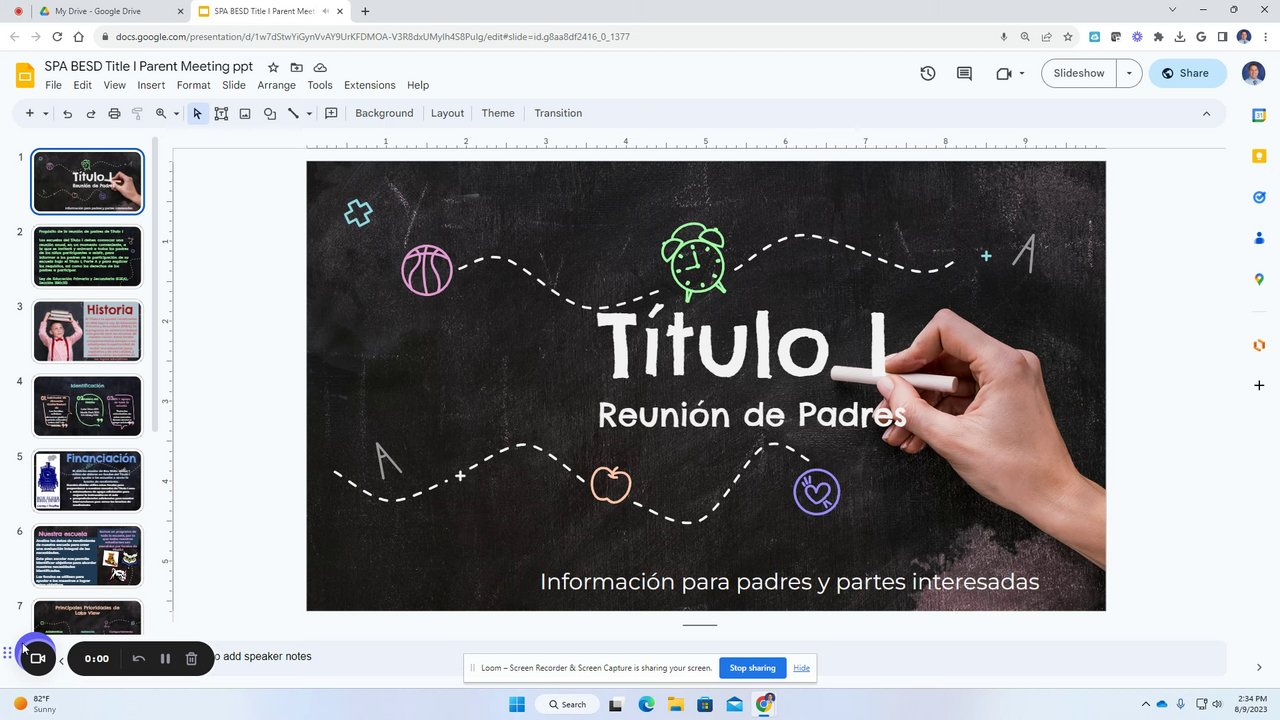
Task: Bookmark this page in address bar
Action: tap(1068, 37)
